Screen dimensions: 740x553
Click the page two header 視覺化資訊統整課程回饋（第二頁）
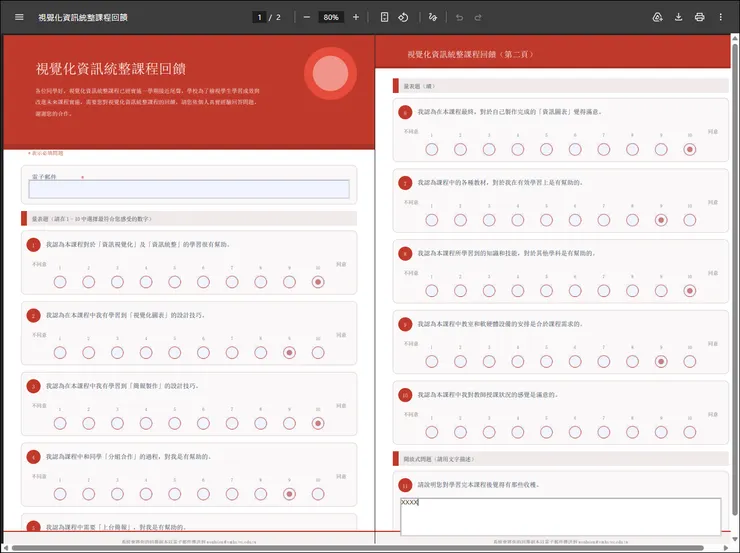point(471,54)
